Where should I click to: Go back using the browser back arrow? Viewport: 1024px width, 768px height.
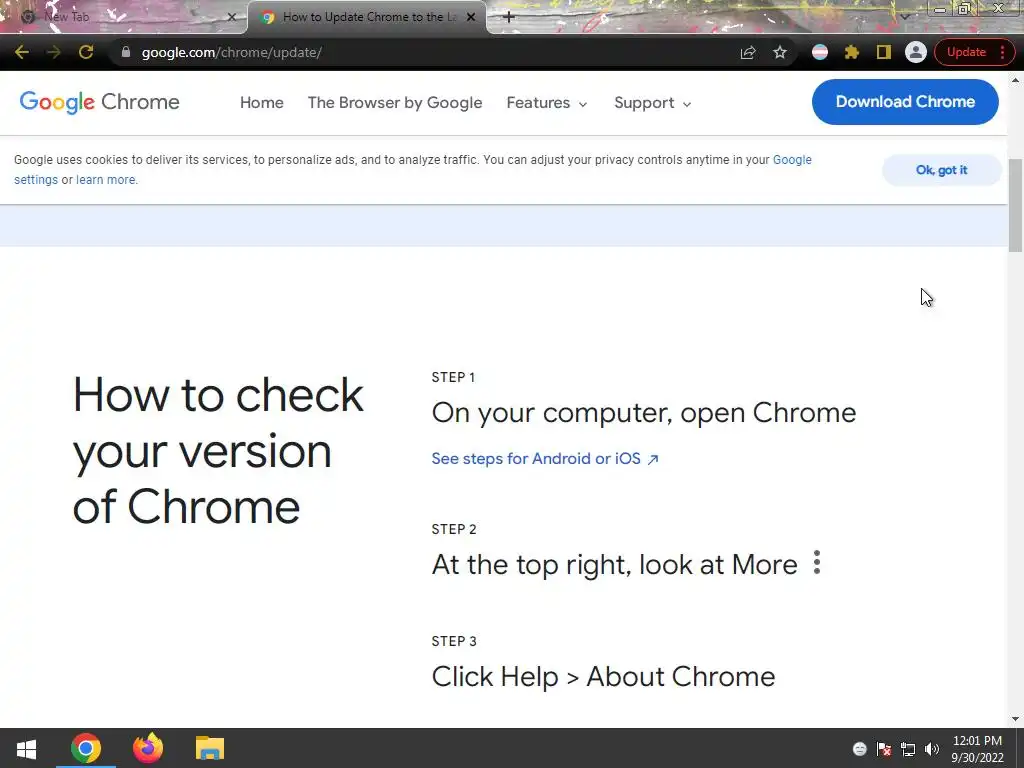22,52
